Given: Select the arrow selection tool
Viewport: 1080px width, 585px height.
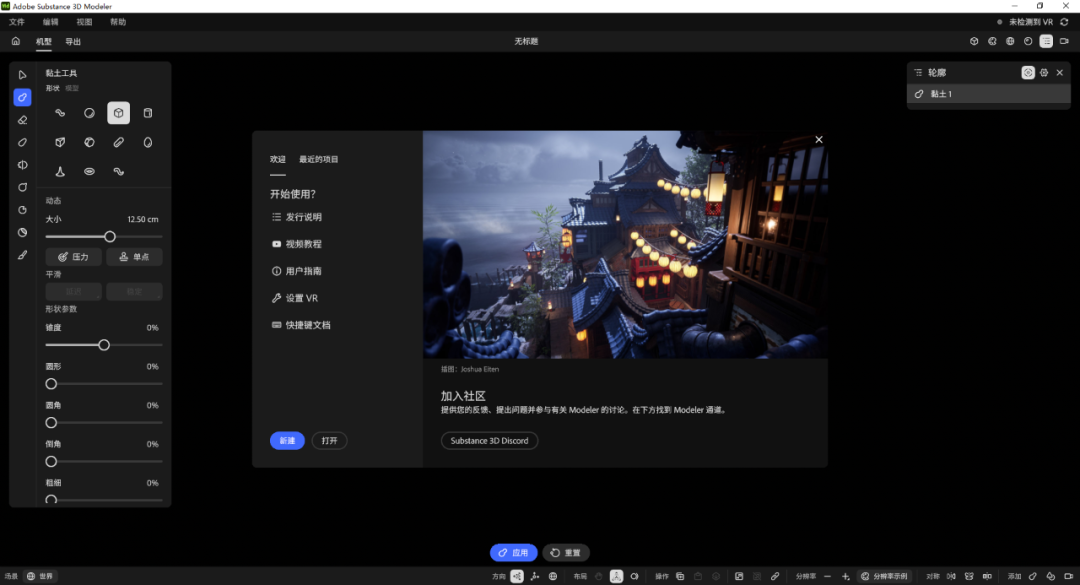Looking at the screenshot, I should pyautogui.click(x=22, y=75).
